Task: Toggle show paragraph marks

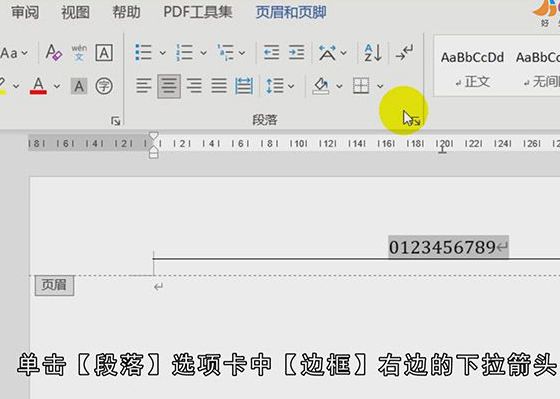Action: pos(404,53)
